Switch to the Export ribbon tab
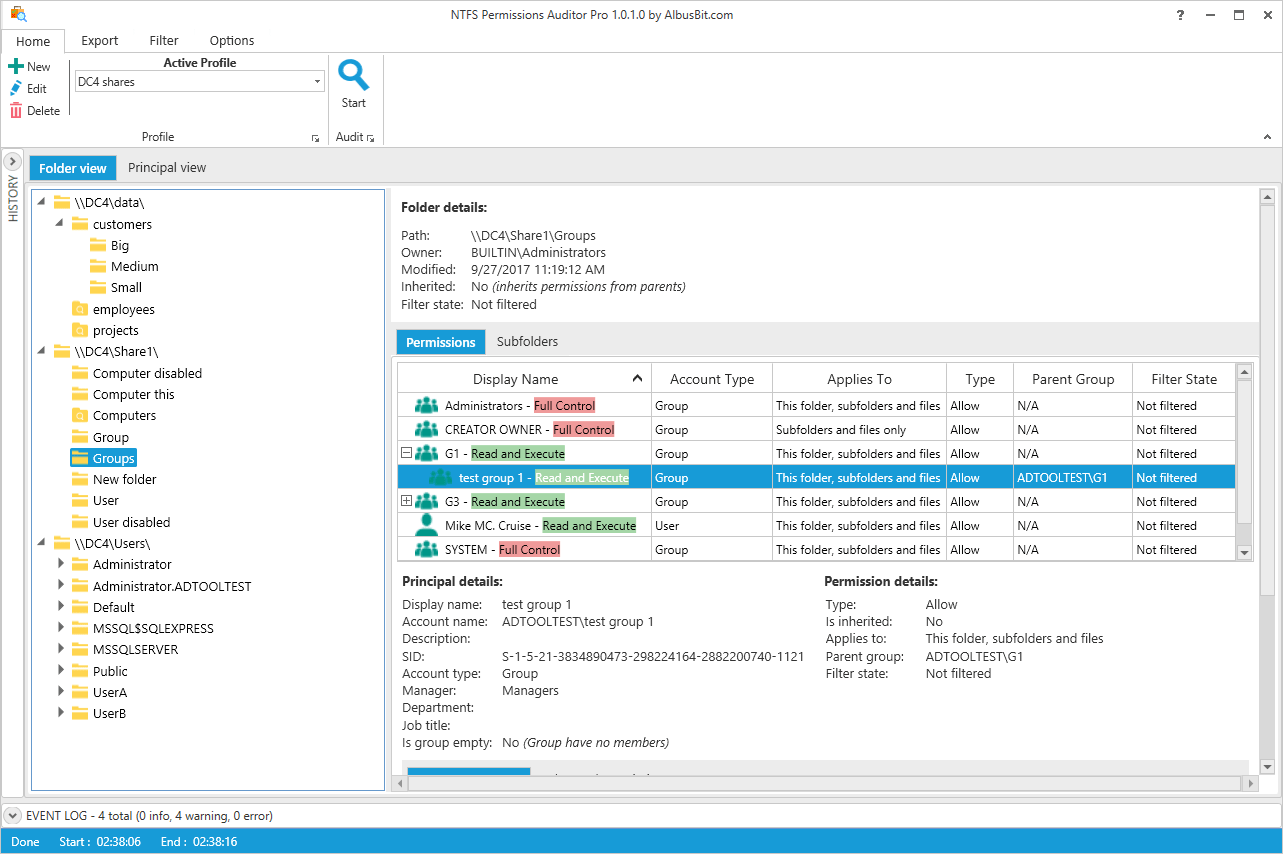This screenshot has height=854, width=1283. [99, 40]
